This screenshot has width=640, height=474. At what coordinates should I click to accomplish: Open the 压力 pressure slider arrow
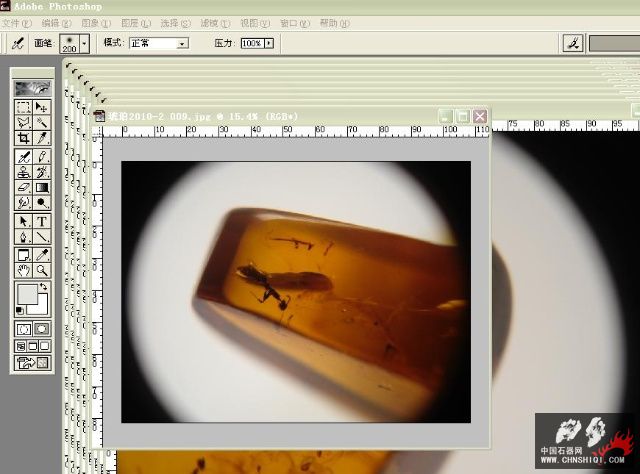[269, 43]
